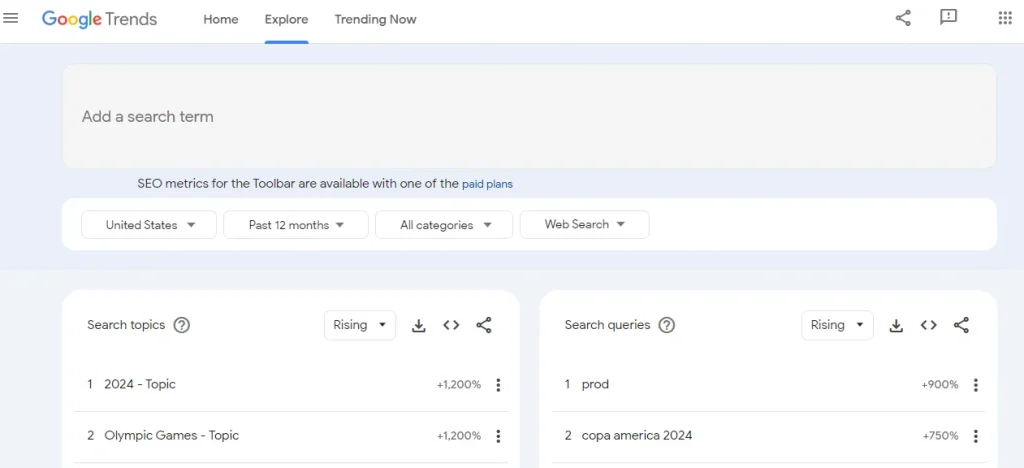The height and width of the screenshot is (468, 1024).
Task: Open the Trending Now tab
Action: pyautogui.click(x=376, y=20)
